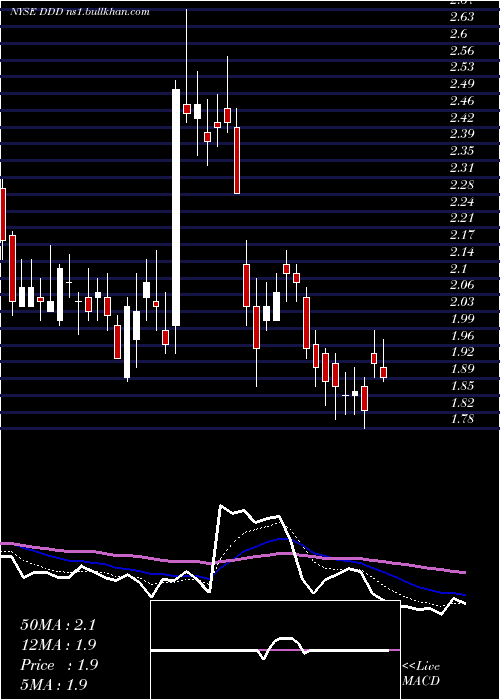Select the 2.49 price axis label
The width and height of the screenshot is (500, 700).
[462, 84]
